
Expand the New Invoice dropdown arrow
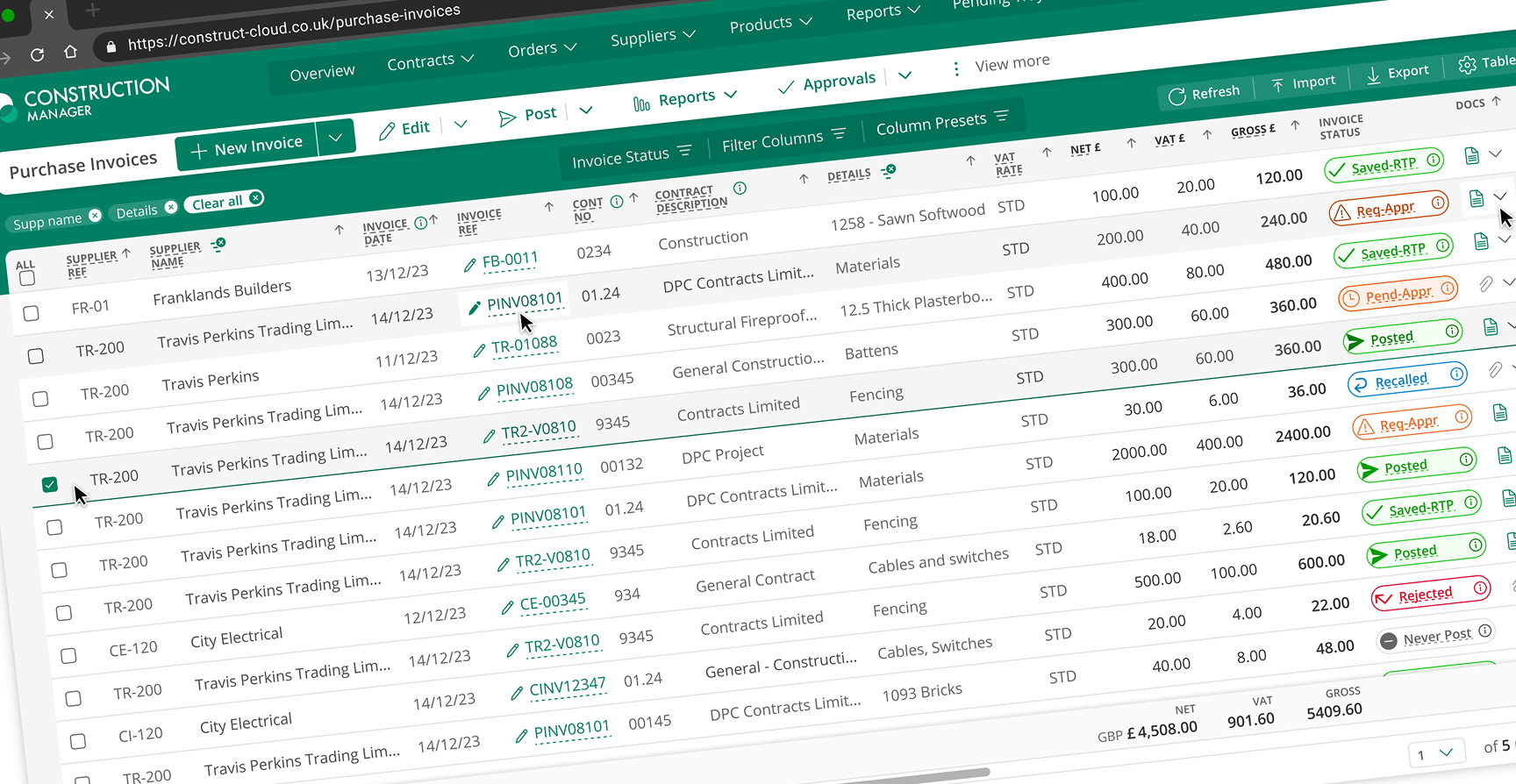335,138
